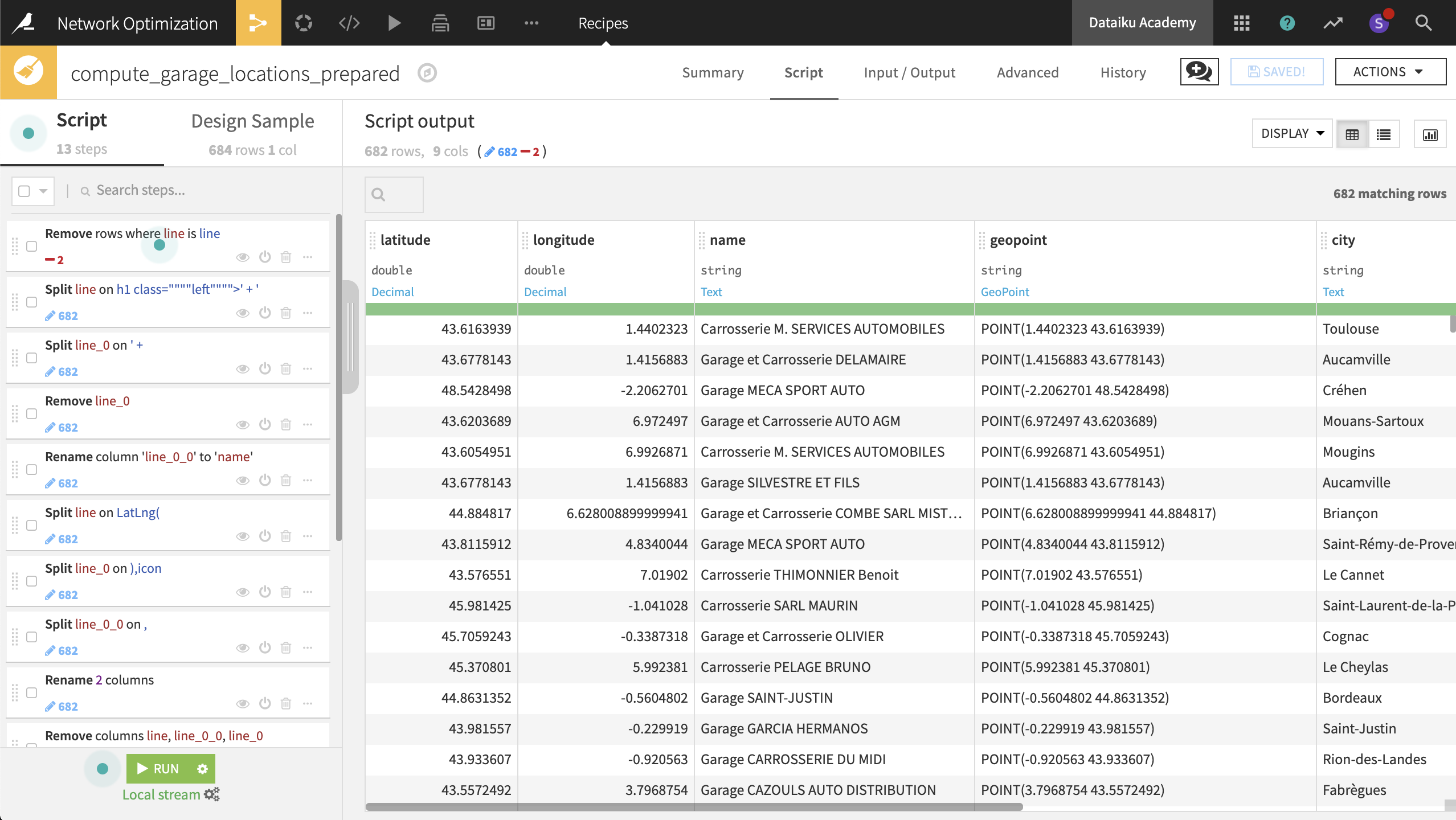Open the ACTIONS dropdown menu
1456x820 pixels.
[x=1390, y=72]
